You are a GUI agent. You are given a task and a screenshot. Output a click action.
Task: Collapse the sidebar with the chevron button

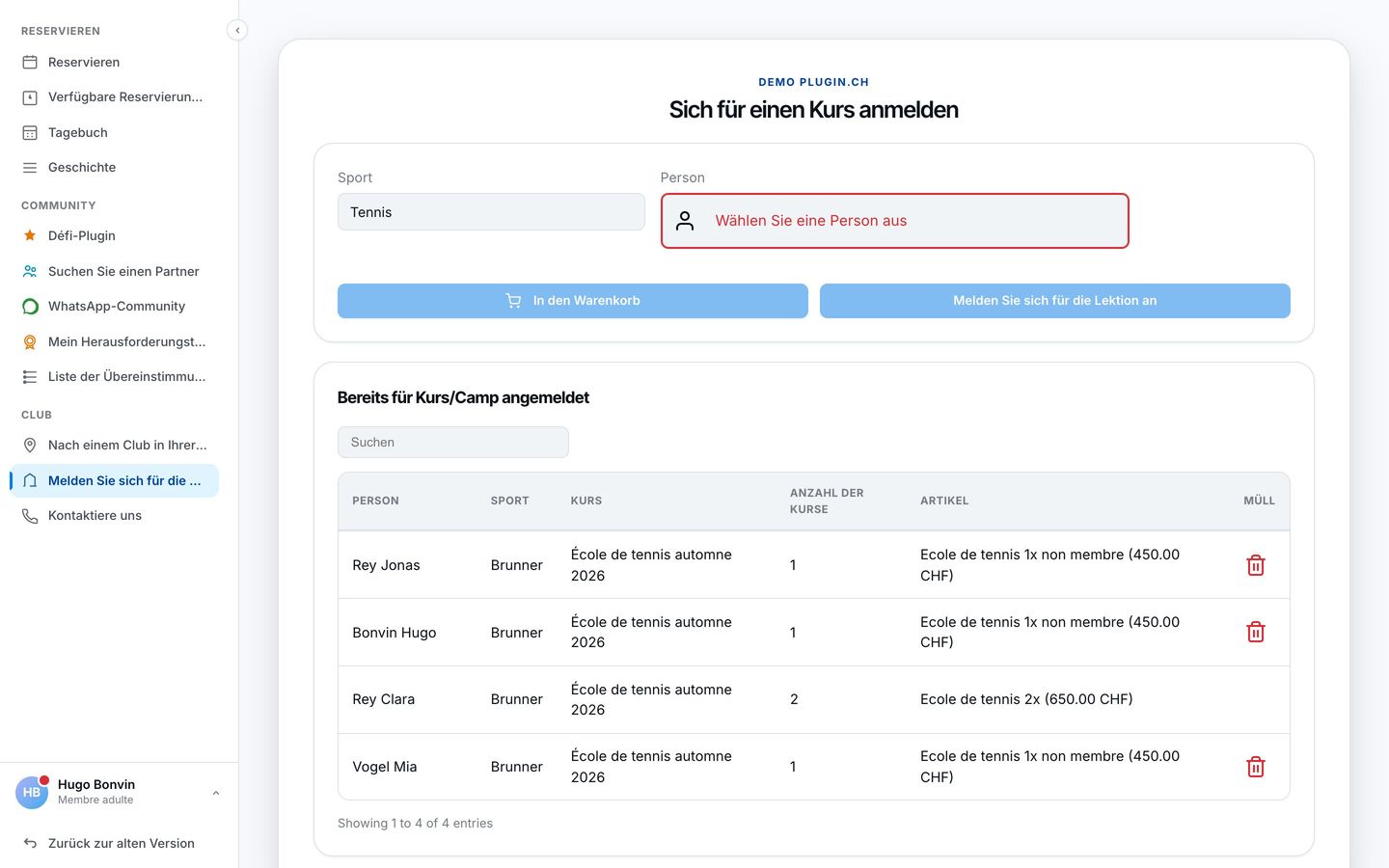(237, 30)
